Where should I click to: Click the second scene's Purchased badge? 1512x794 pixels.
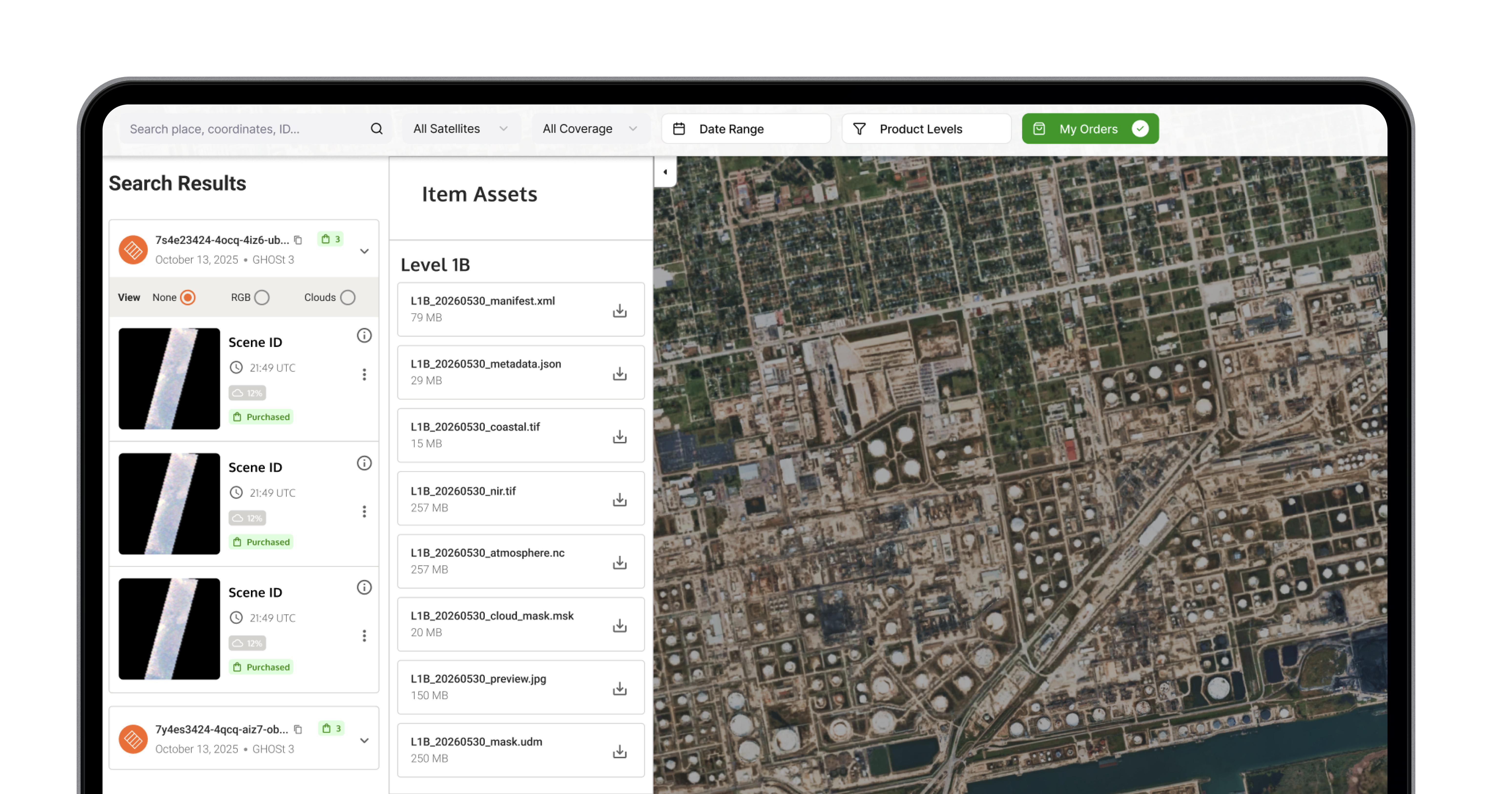tap(261, 542)
